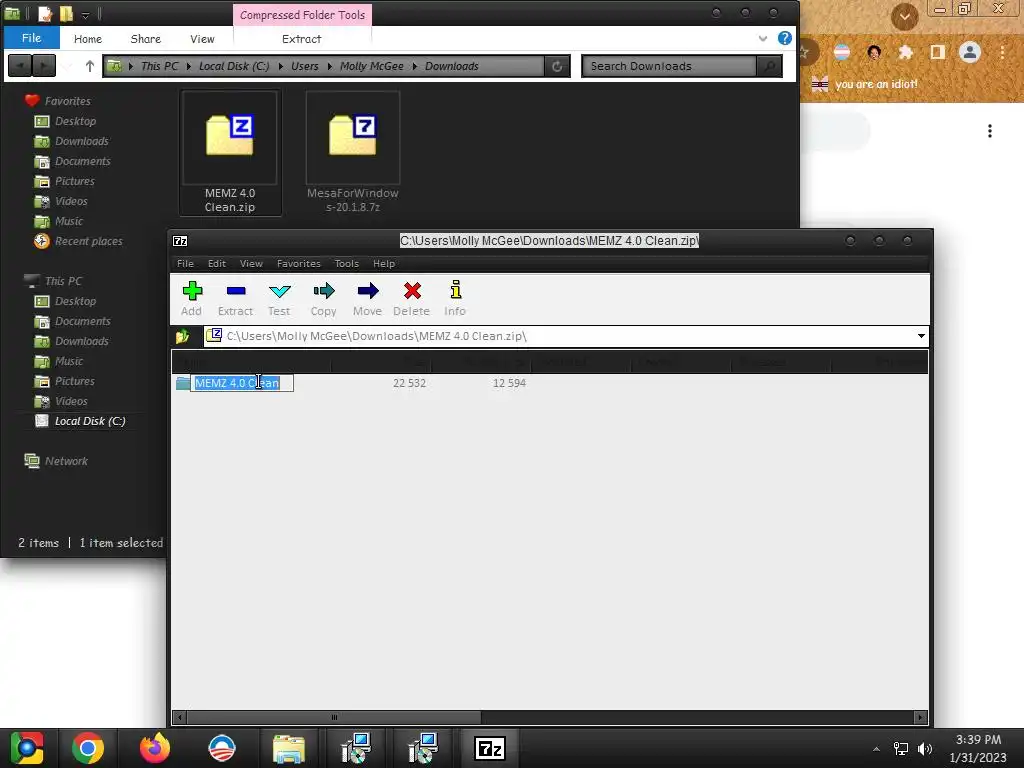Open 7-Zip Help menu
Screen dimensions: 1024x768
[384, 264]
